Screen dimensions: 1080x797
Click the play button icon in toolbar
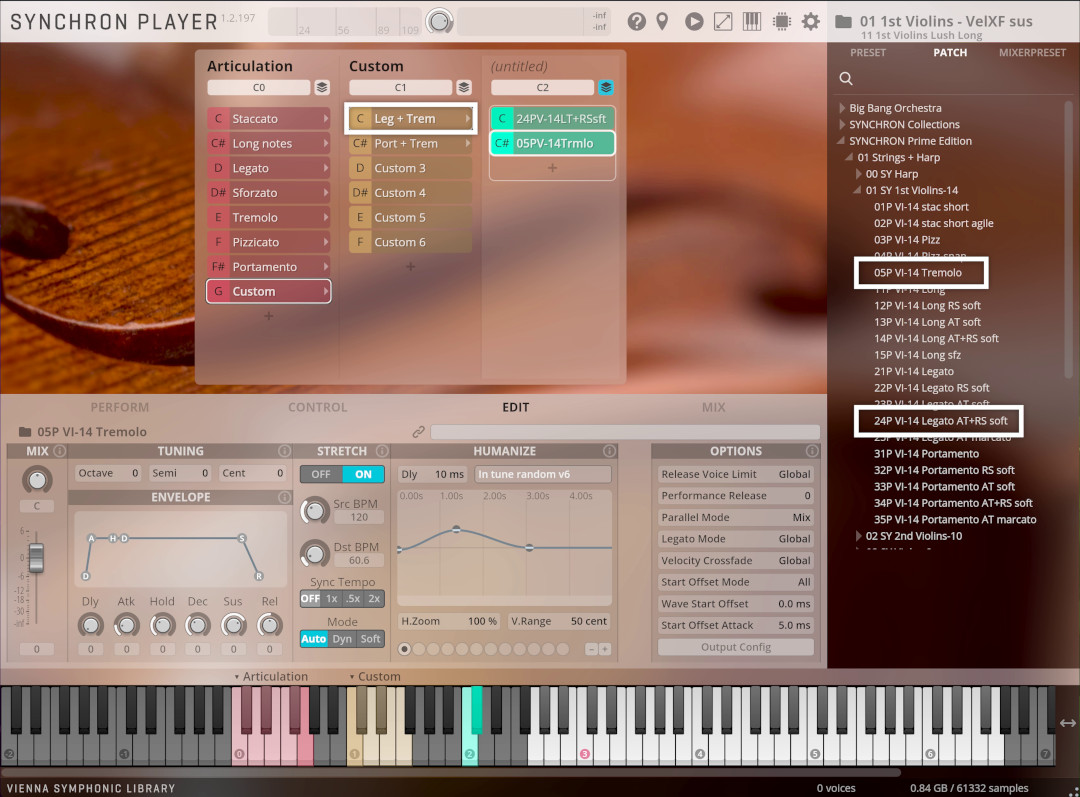[694, 21]
